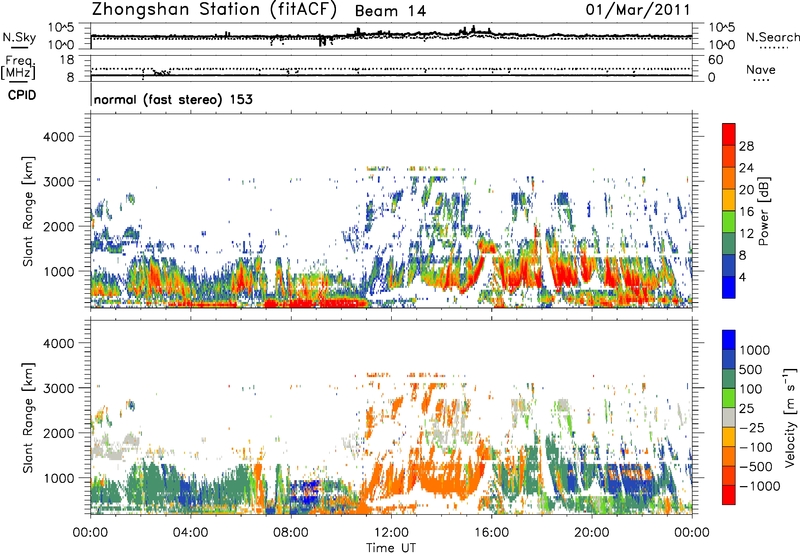This screenshot has height=554, width=800.
Task: Click the 'Time UT' axis label
Action: point(391,548)
